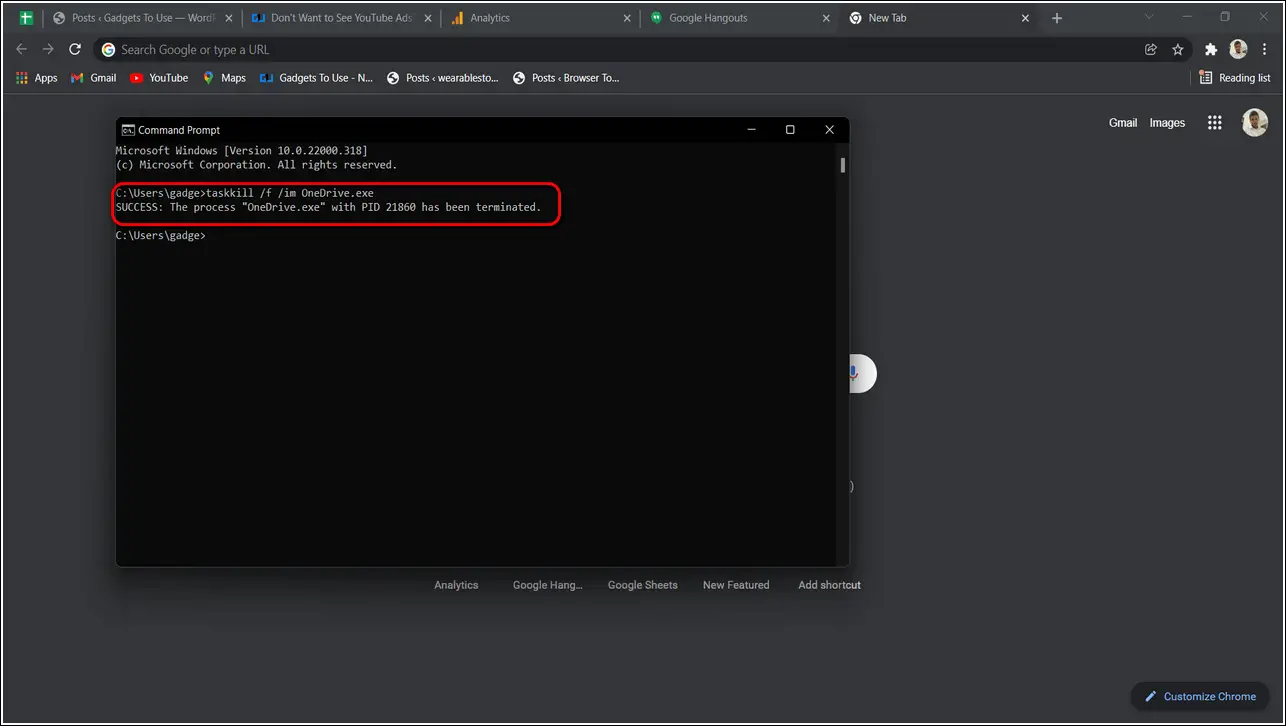Switch to the Analytics tab
The height and width of the screenshot is (726, 1286).
[540, 18]
